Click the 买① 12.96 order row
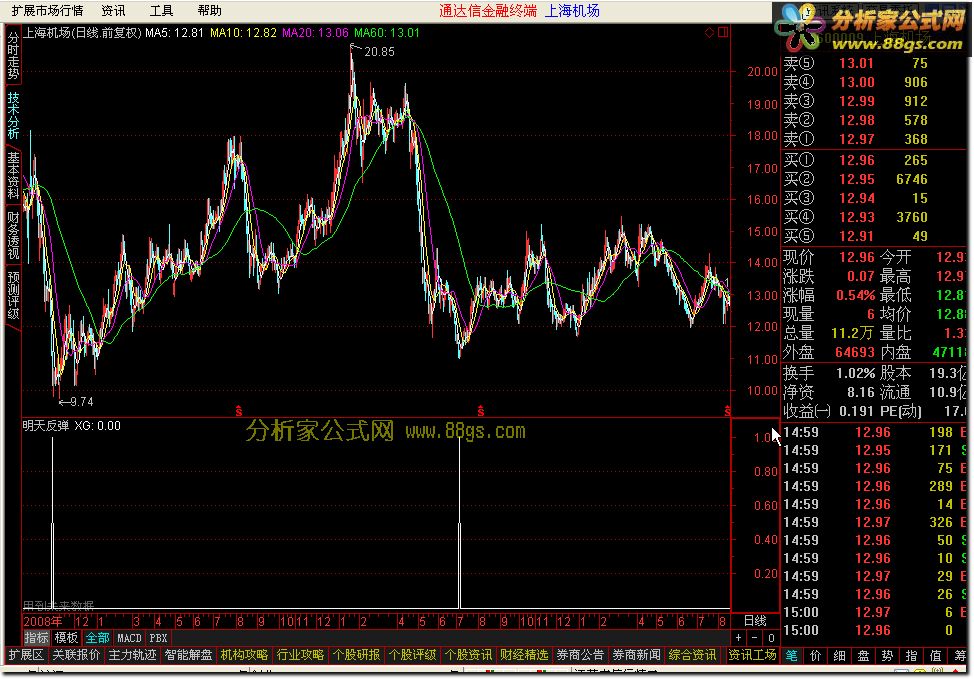This screenshot has width=974, height=679. click(873, 160)
